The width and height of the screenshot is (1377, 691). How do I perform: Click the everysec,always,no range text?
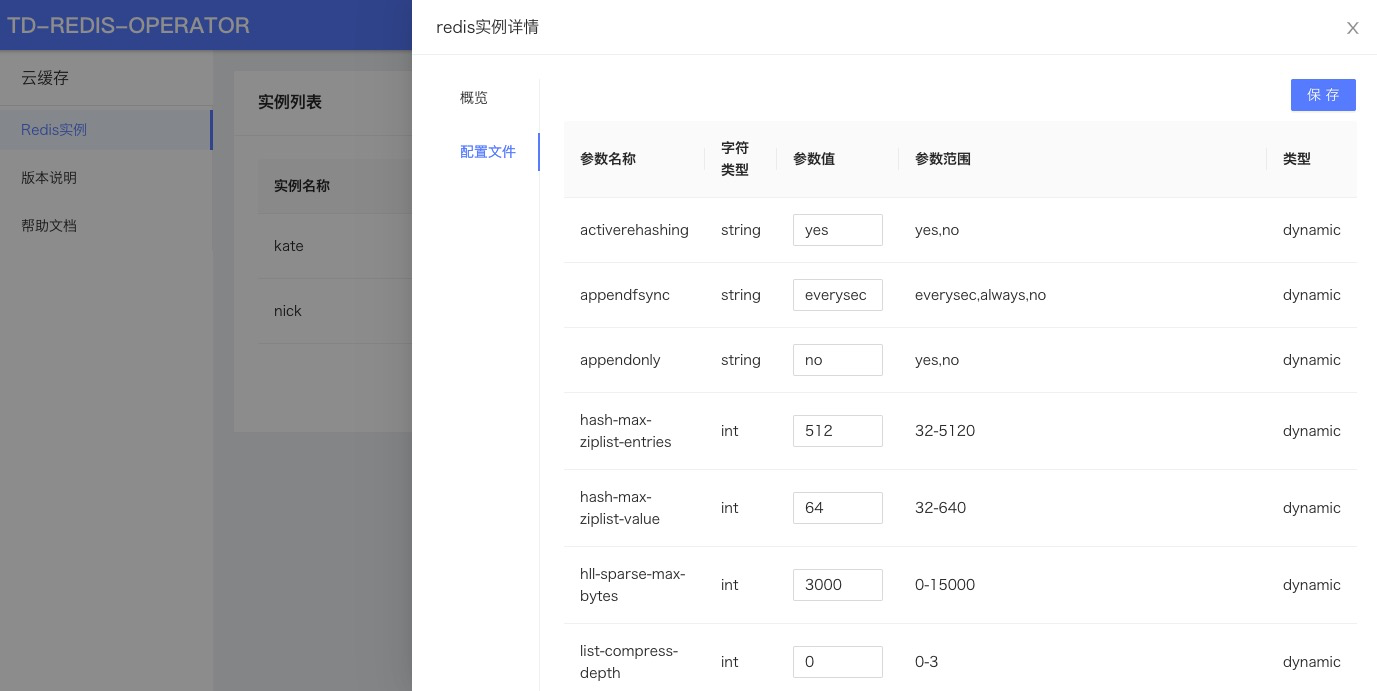point(980,295)
